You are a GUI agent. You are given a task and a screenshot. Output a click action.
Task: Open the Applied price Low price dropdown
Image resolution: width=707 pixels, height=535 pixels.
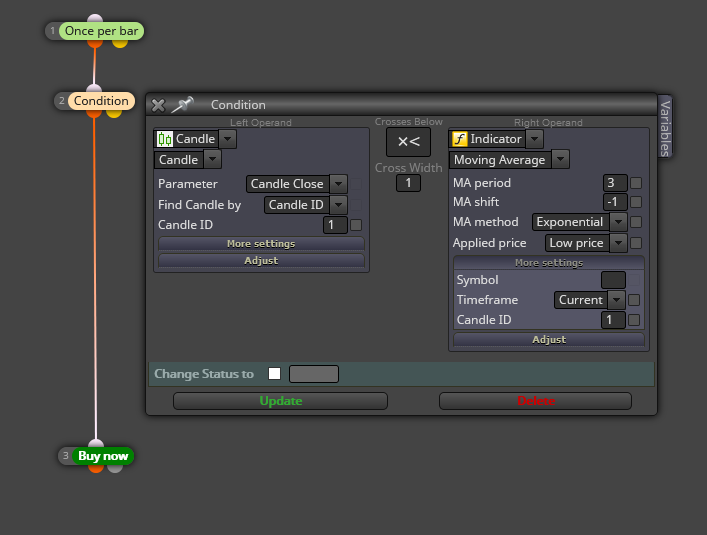(x=619, y=243)
